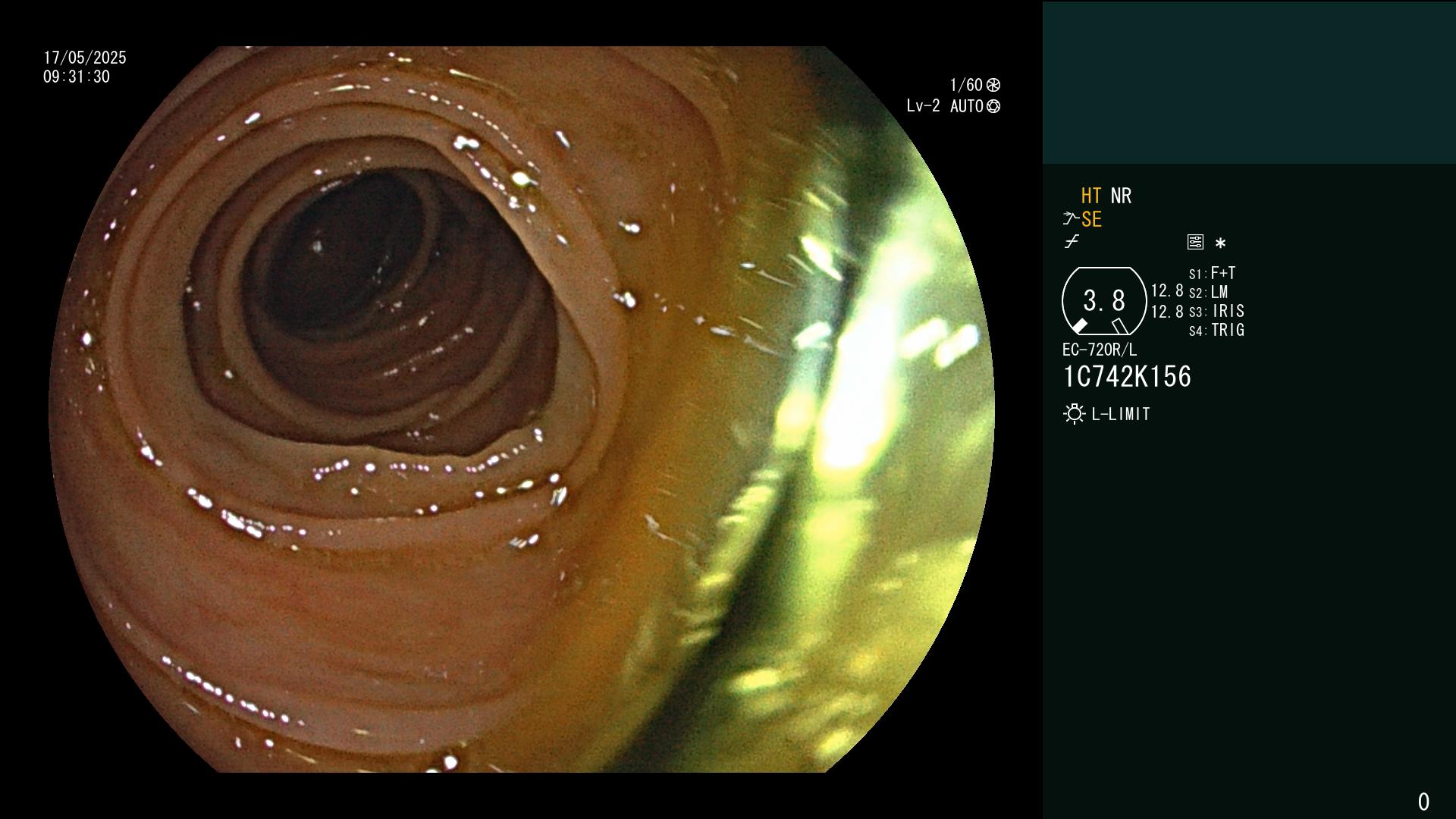
Task: Click the empty teal picture-in-picture panel
Action: pyautogui.click(x=1249, y=83)
